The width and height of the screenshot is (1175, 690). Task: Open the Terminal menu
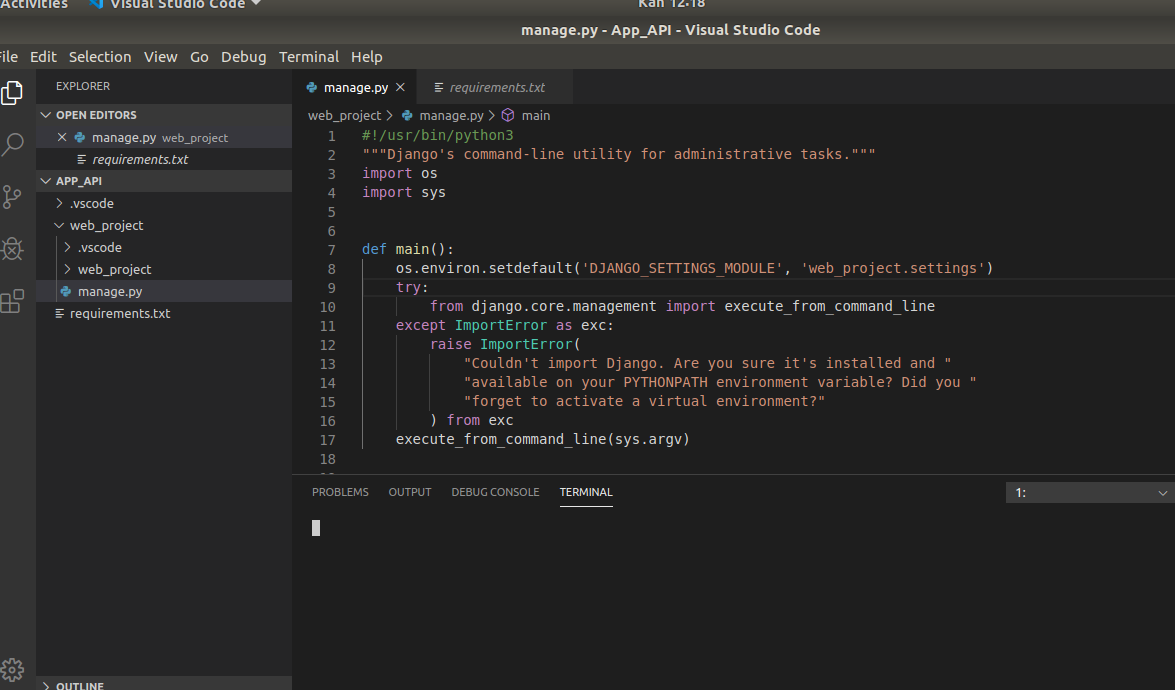click(x=309, y=57)
